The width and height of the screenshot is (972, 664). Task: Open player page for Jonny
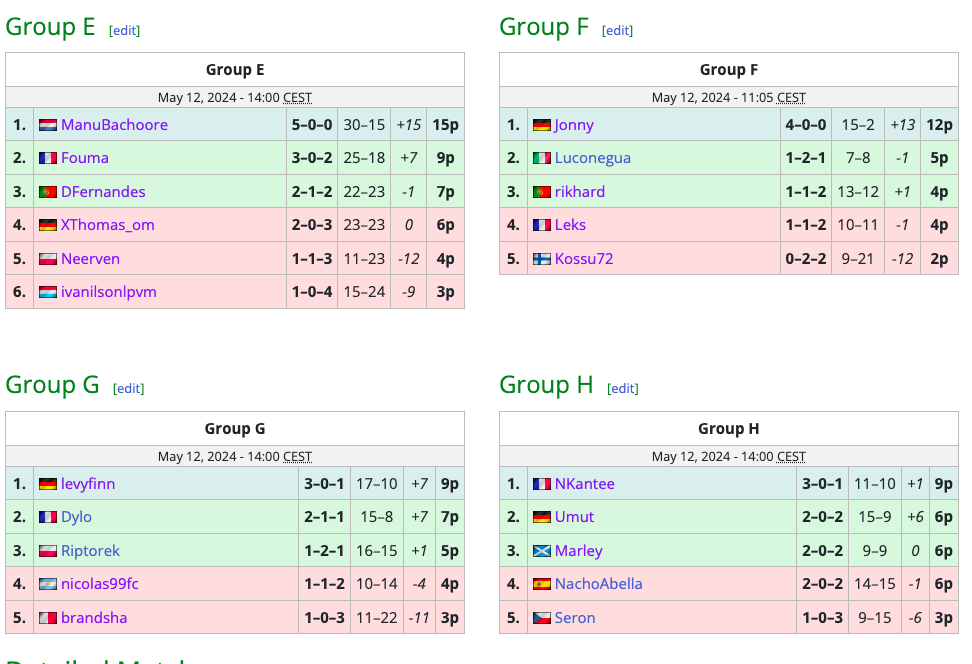click(x=574, y=125)
